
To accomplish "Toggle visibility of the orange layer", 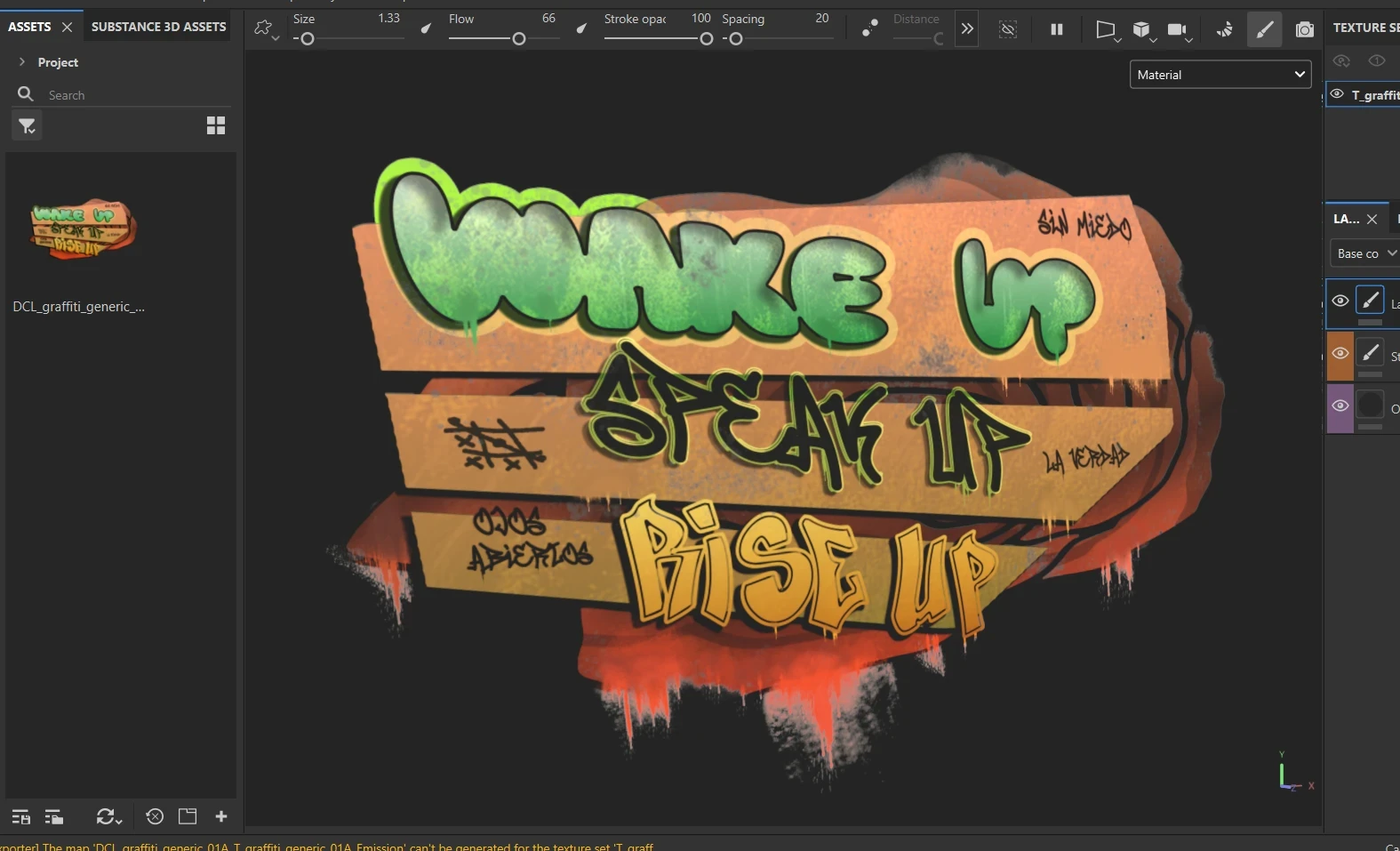I will click(x=1340, y=354).
